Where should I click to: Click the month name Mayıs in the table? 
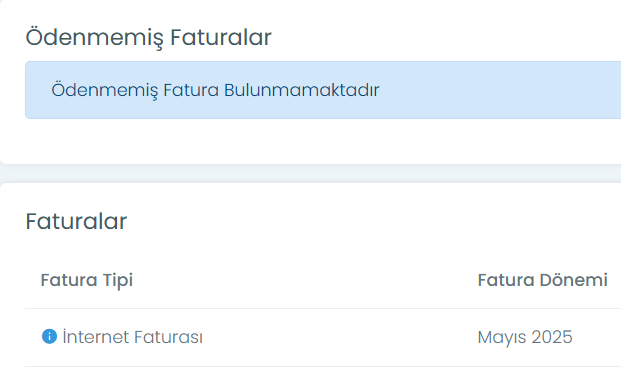click(502, 338)
